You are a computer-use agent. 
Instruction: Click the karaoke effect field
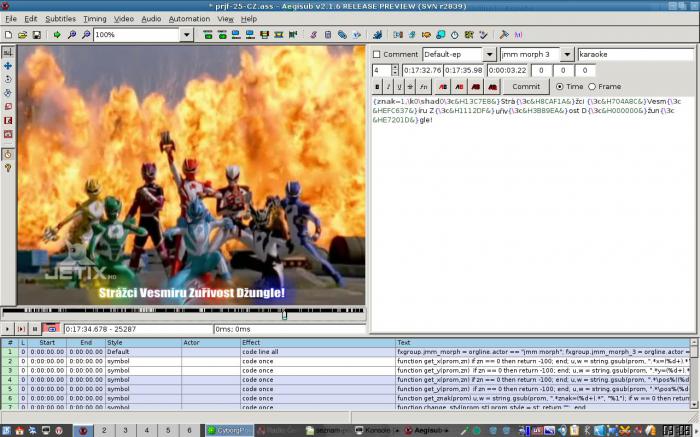coord(636,54)
